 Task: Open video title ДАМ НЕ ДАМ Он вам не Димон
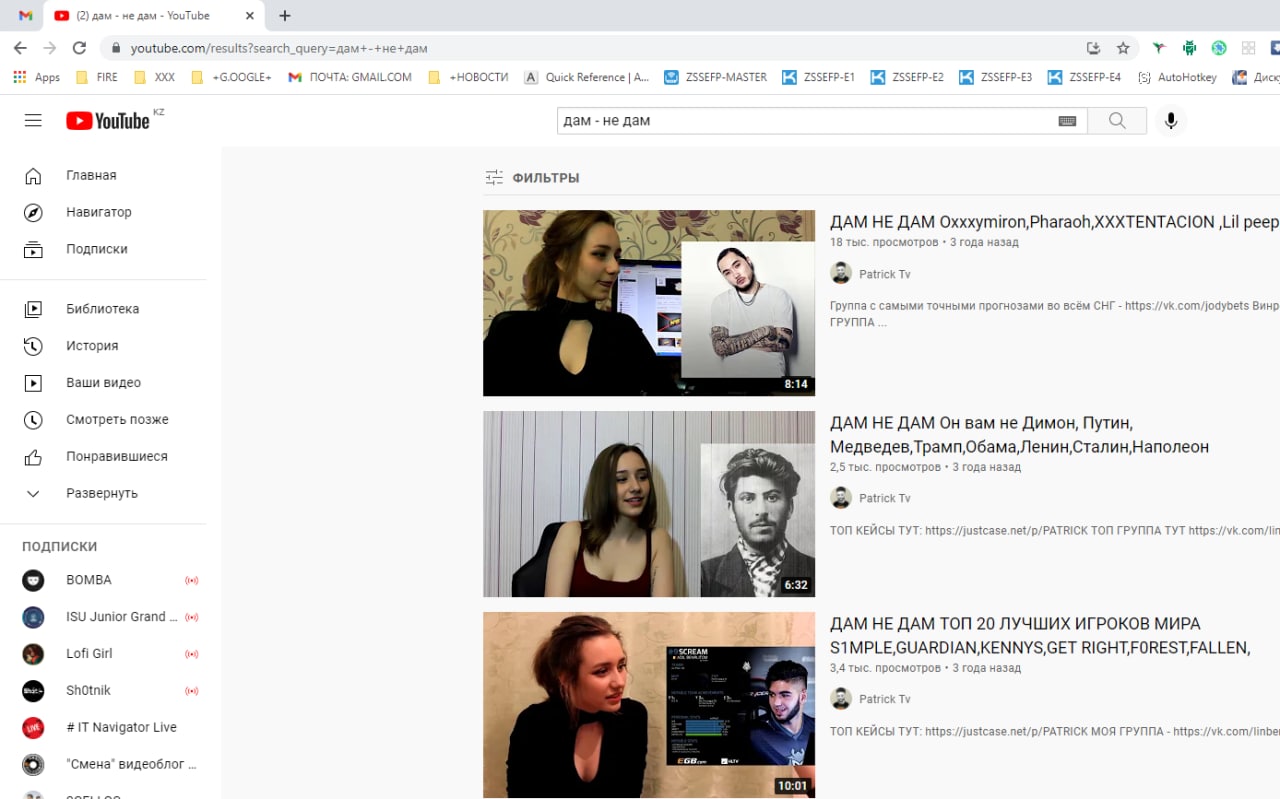click(x=1020, y=435)
